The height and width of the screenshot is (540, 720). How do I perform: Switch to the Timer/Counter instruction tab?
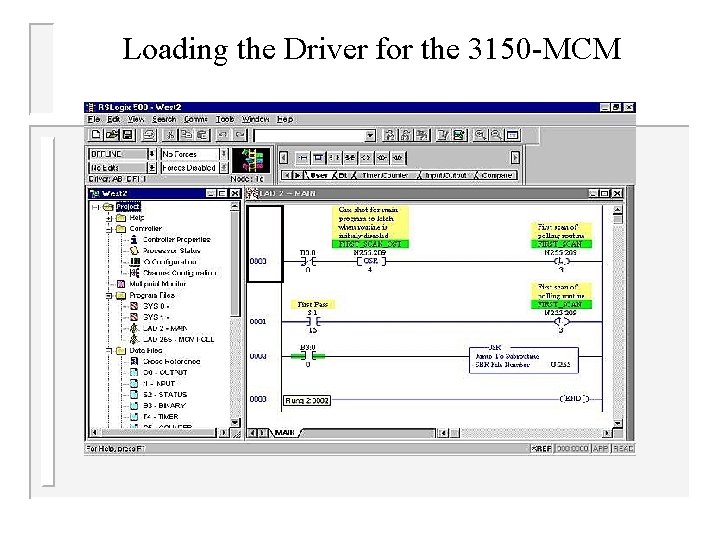pyautogui.click(x=385, y=175)
